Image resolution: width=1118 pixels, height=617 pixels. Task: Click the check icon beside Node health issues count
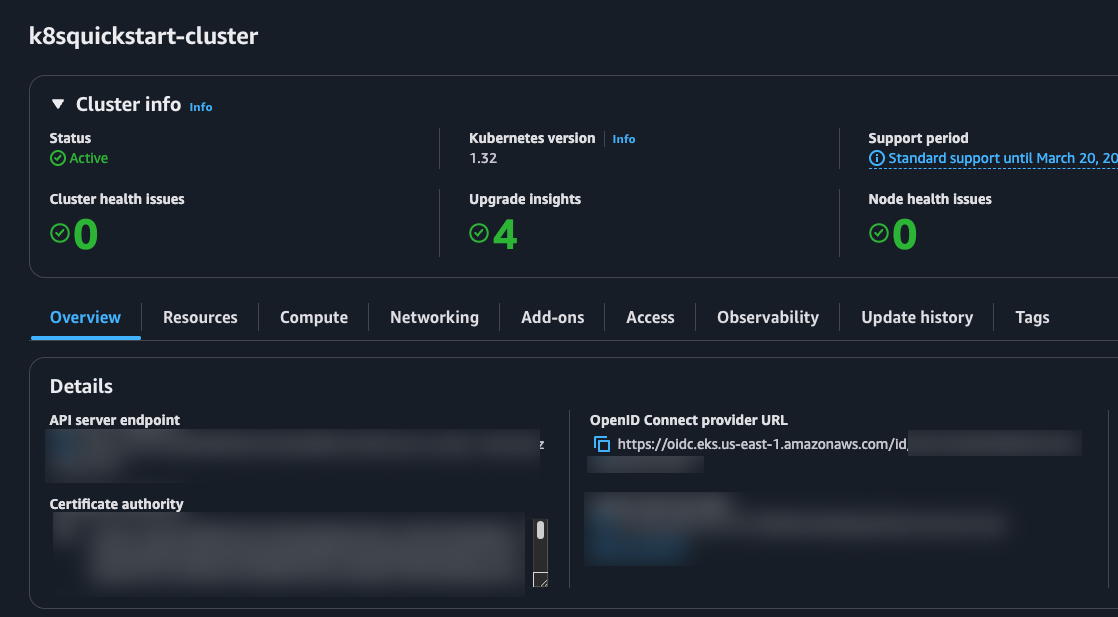pos(879,233)
